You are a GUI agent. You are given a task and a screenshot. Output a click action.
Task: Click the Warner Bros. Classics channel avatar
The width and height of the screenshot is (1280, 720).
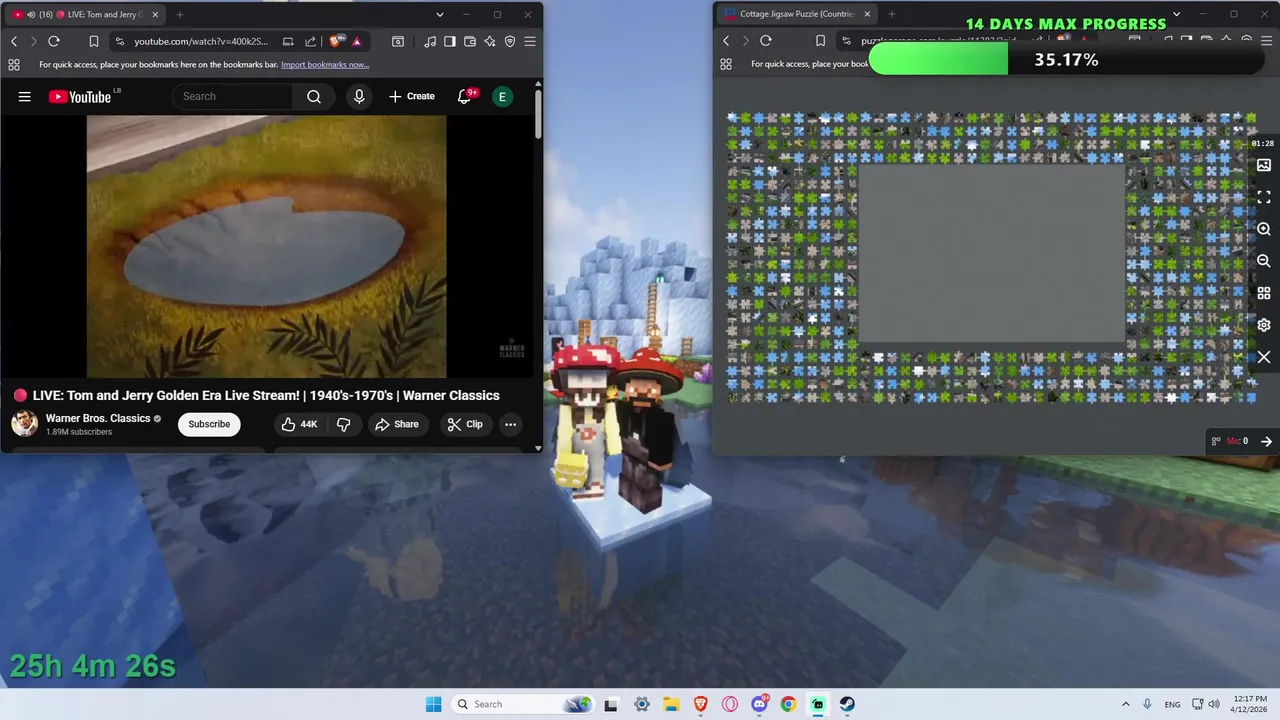[x=24, y=424]
